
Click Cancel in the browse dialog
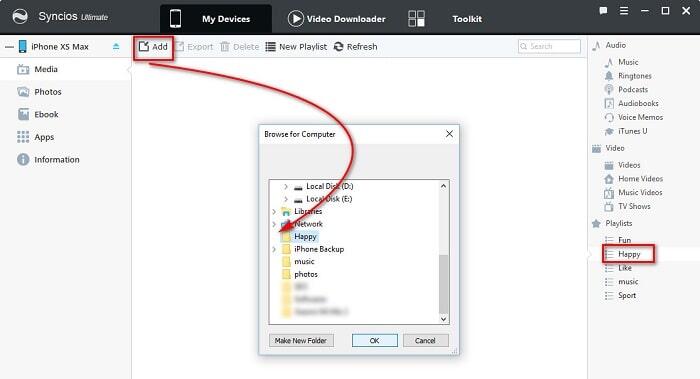point(425,341)
